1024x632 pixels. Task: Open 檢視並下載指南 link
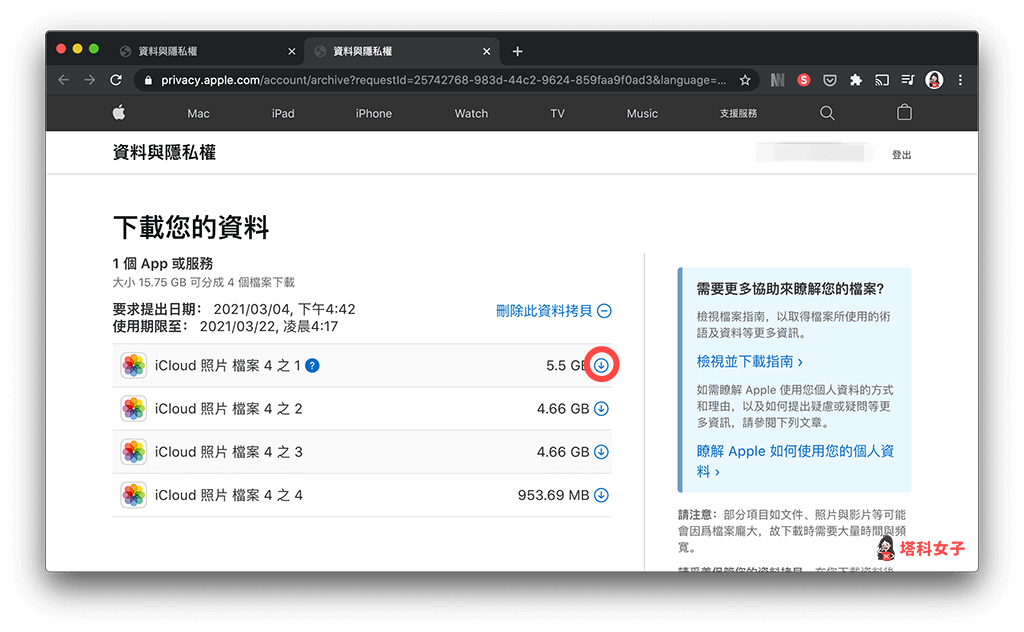(x=749, y=361)
